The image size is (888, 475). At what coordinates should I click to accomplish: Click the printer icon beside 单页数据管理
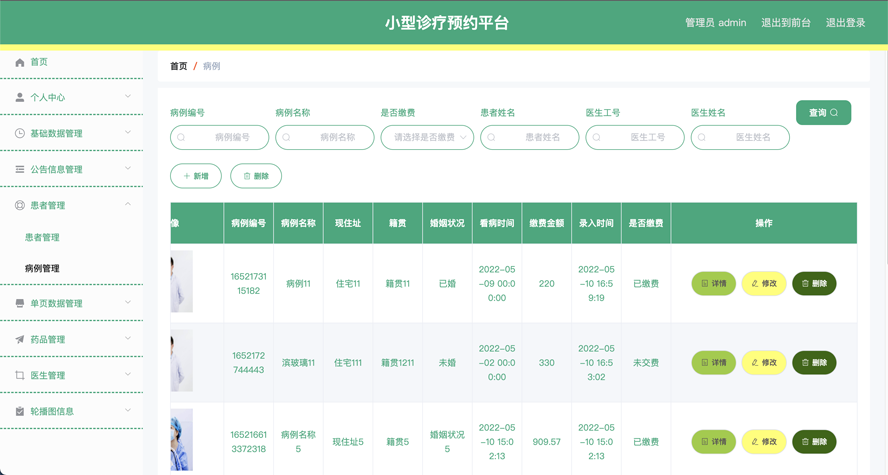(x=20, y=303)
